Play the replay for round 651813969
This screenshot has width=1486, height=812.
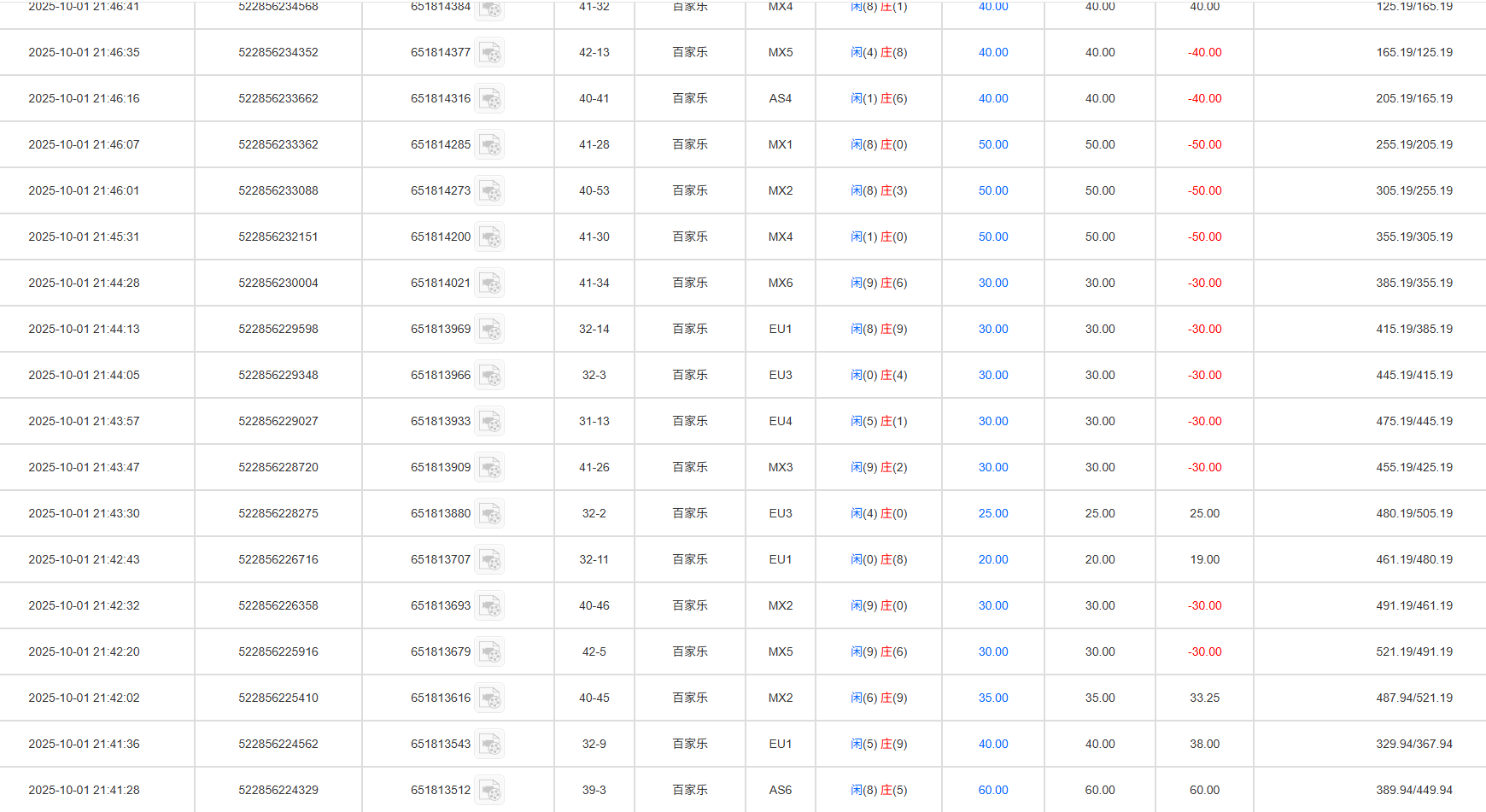pos(489,330)
